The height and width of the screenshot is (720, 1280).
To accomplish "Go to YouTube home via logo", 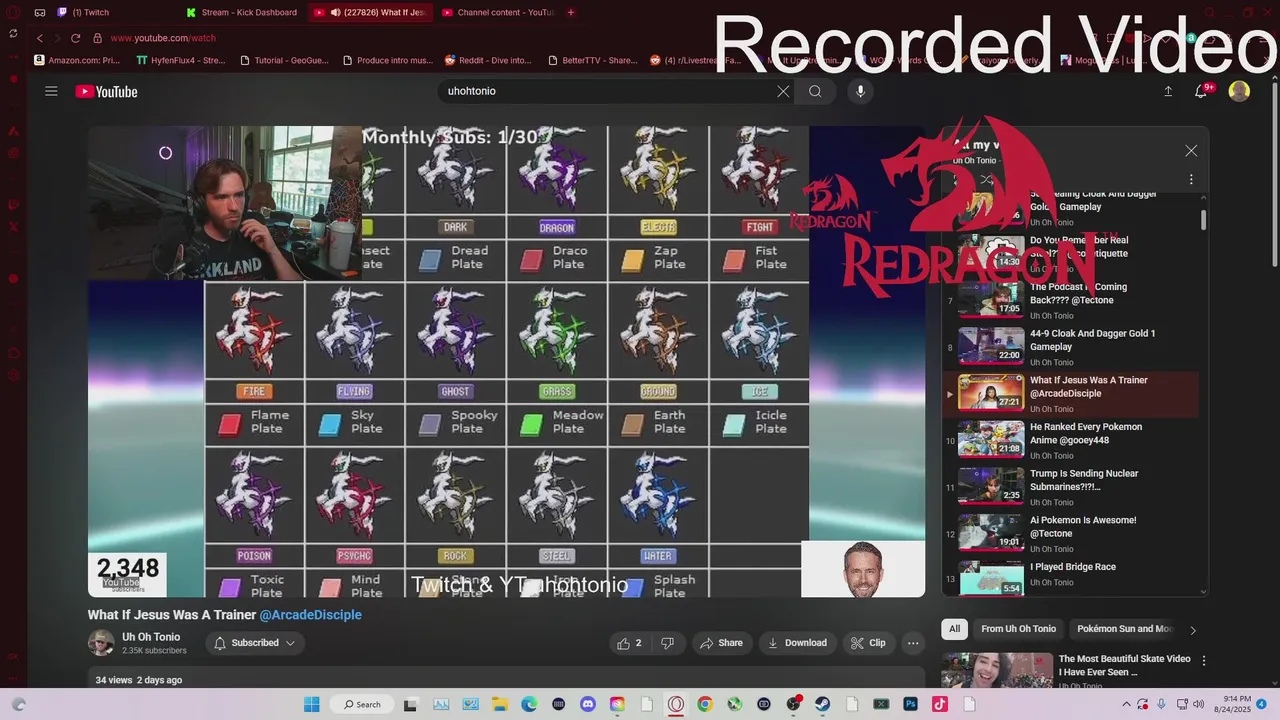I will click(x=106, y=91).
